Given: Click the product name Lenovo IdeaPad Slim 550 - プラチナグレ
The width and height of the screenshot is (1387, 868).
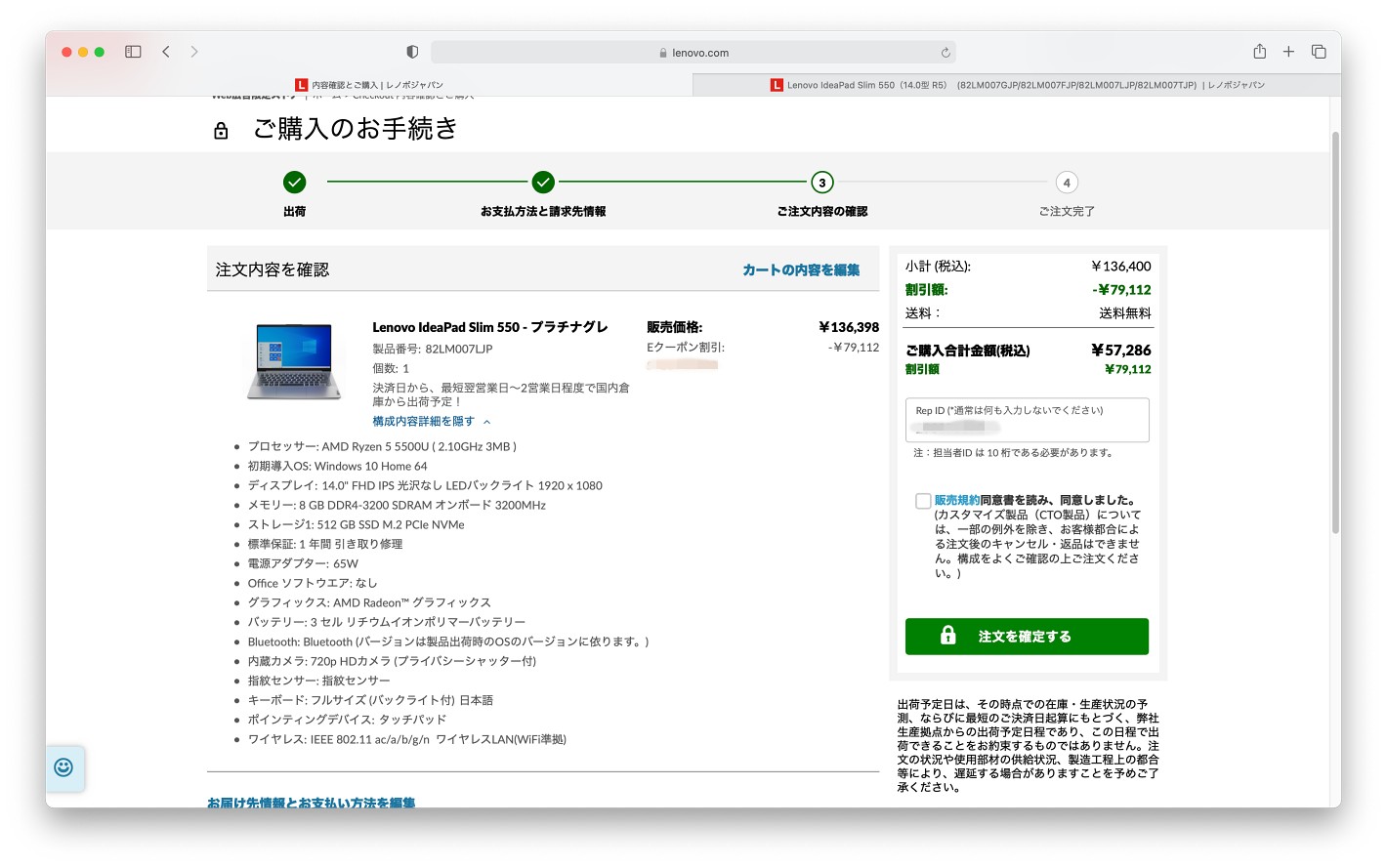Looking at the screenshot, I should [x=489, y=327].
